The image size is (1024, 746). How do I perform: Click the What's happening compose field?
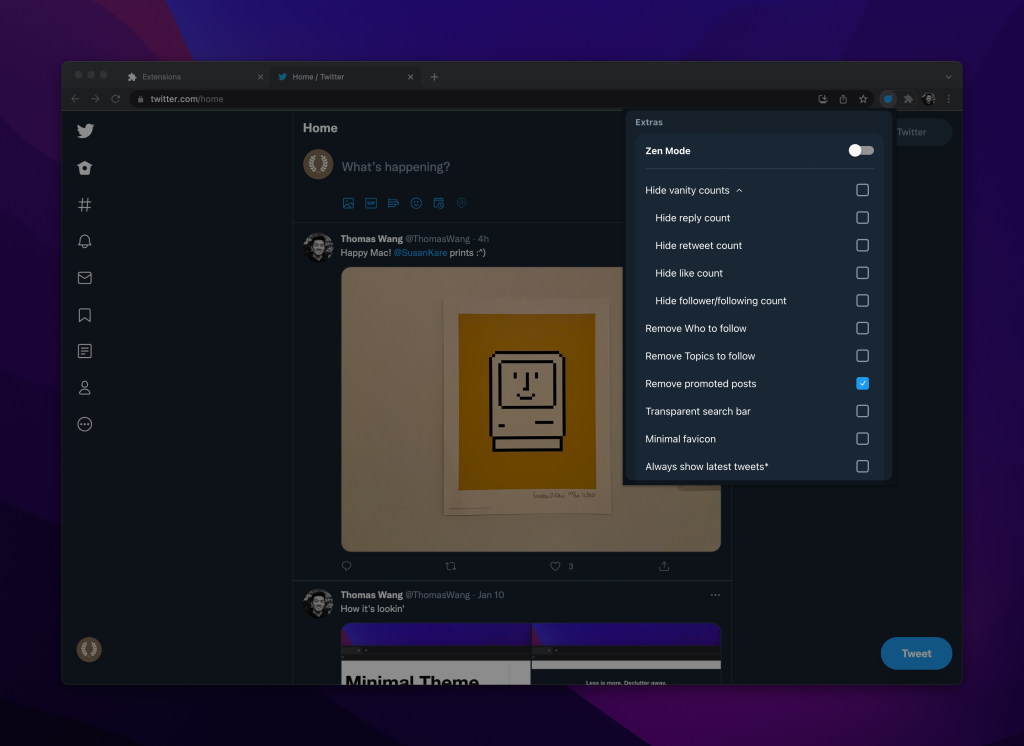tap(396, 167)
